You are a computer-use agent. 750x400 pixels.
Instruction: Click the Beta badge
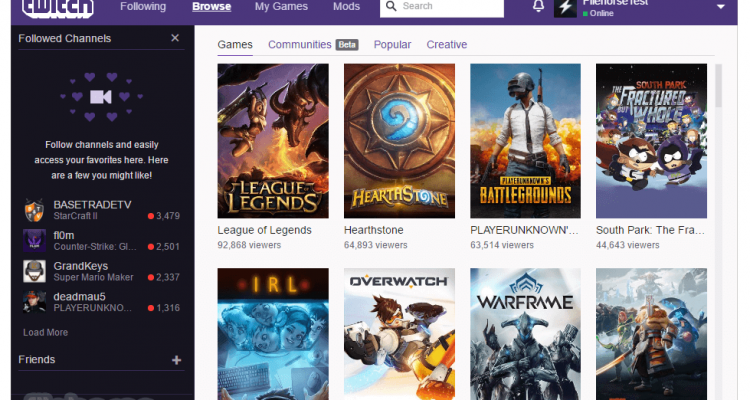pyautogui.click(x=347, y=44)
